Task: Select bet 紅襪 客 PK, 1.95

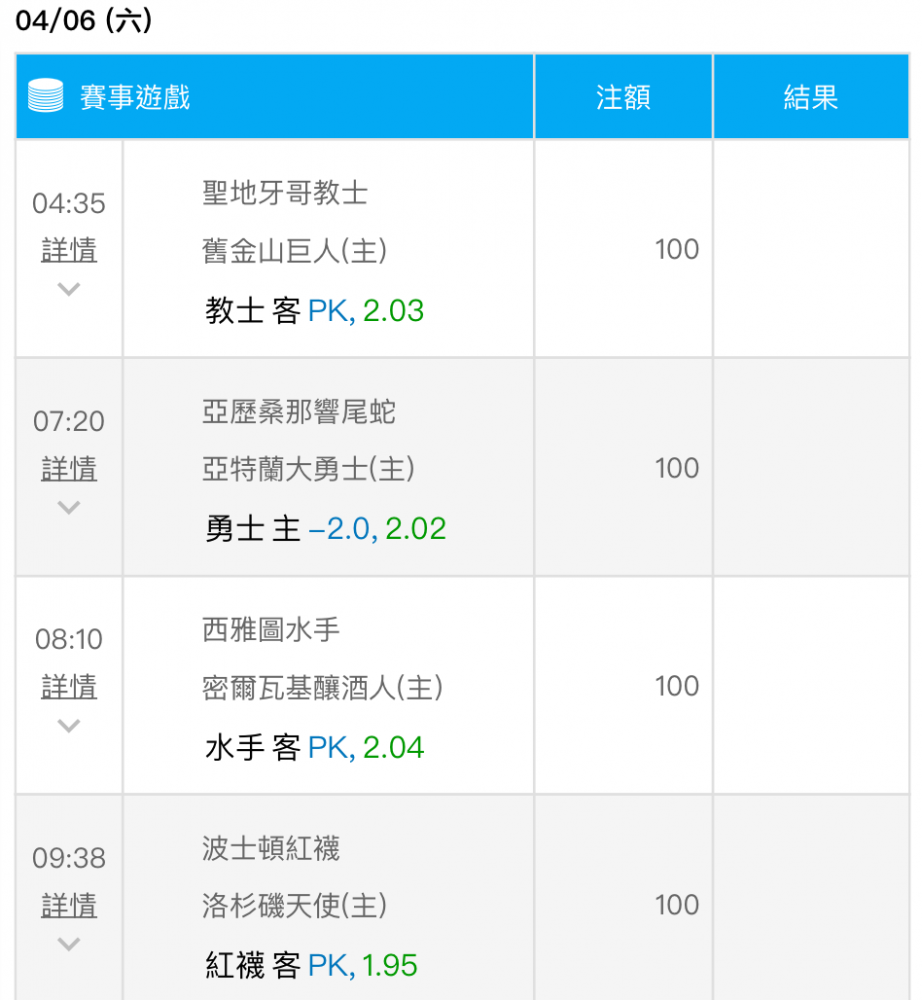Action: tap(311, 966)
